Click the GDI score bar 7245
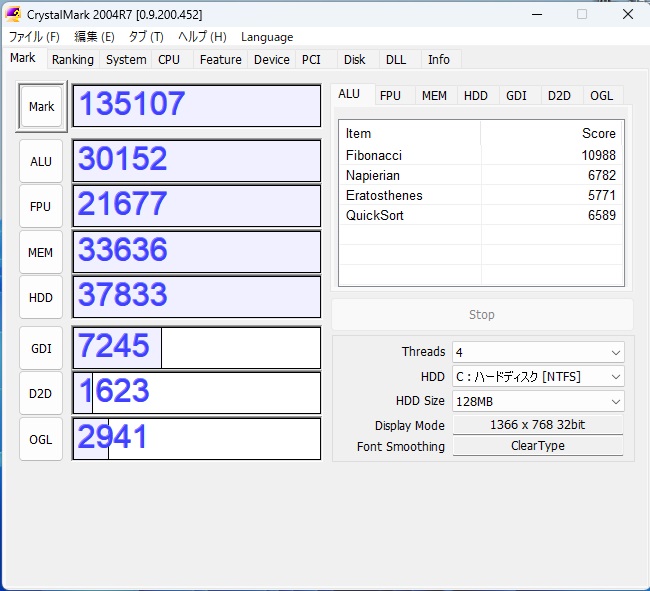The height and width of the screenshot is (591, 650). 196,348
